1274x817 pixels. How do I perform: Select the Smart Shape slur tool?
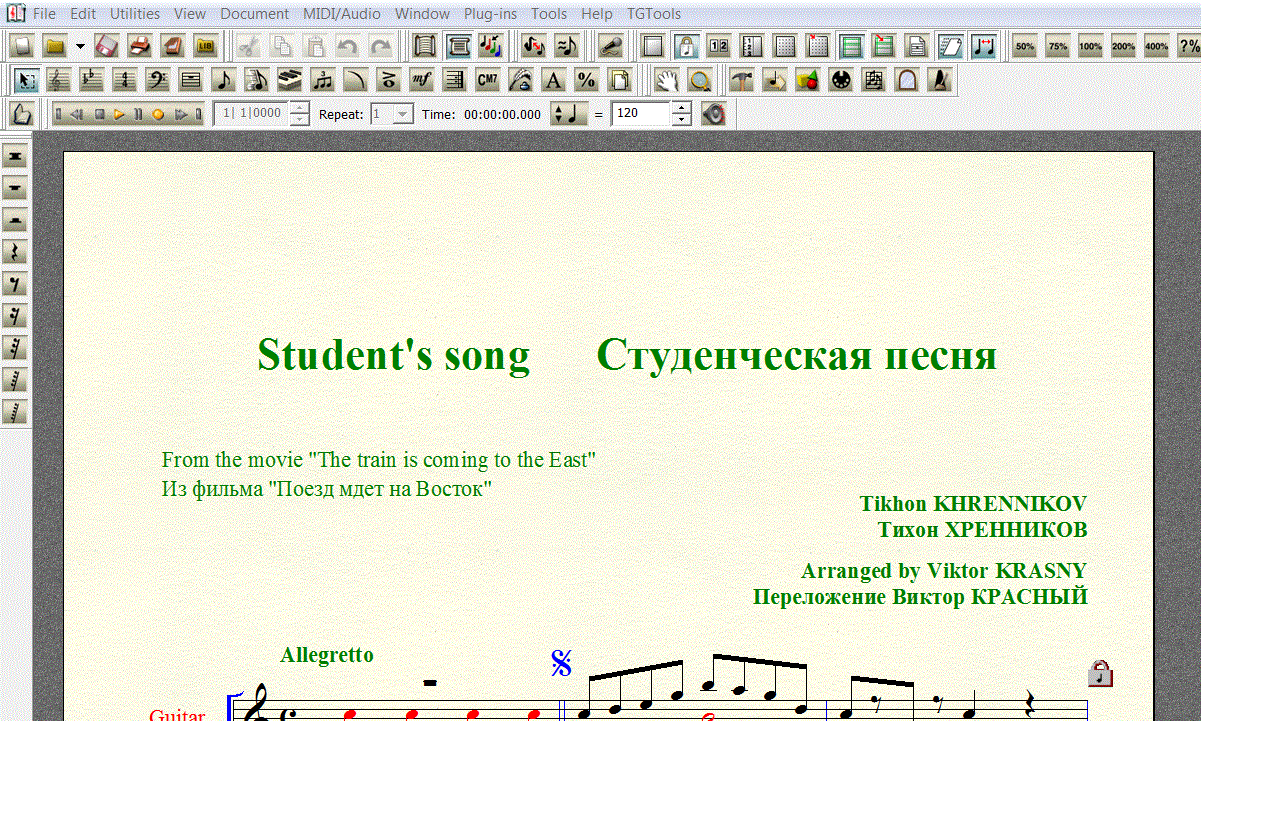pos(356,80)
